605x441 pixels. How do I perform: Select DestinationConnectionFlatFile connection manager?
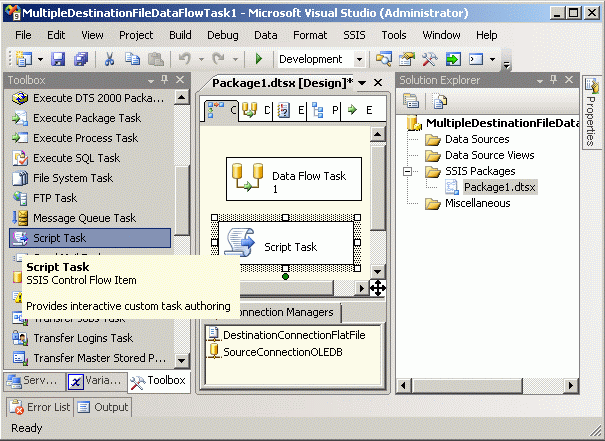pyautogui.click(x=287, y=335)
